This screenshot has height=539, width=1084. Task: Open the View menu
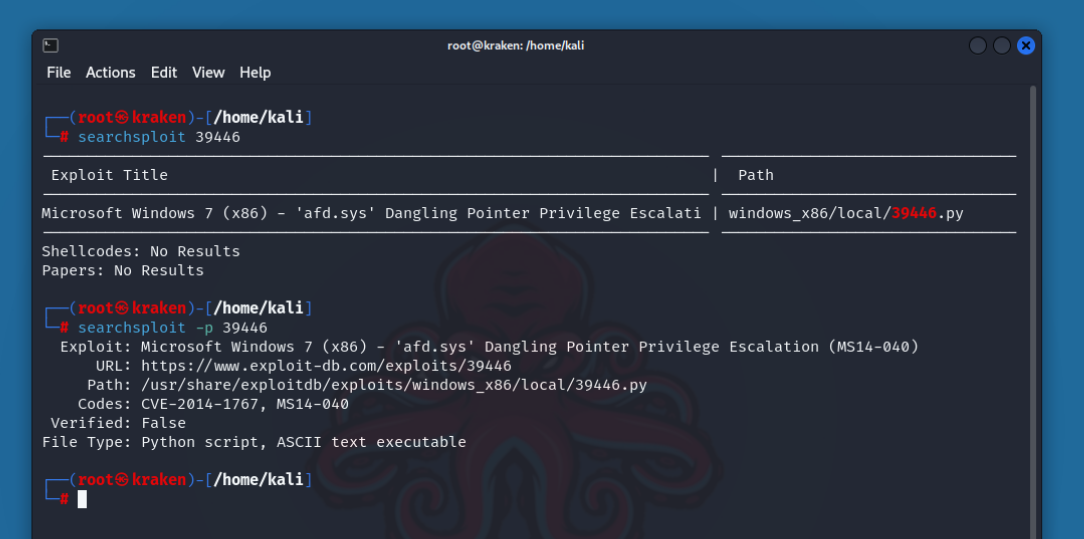208,72
